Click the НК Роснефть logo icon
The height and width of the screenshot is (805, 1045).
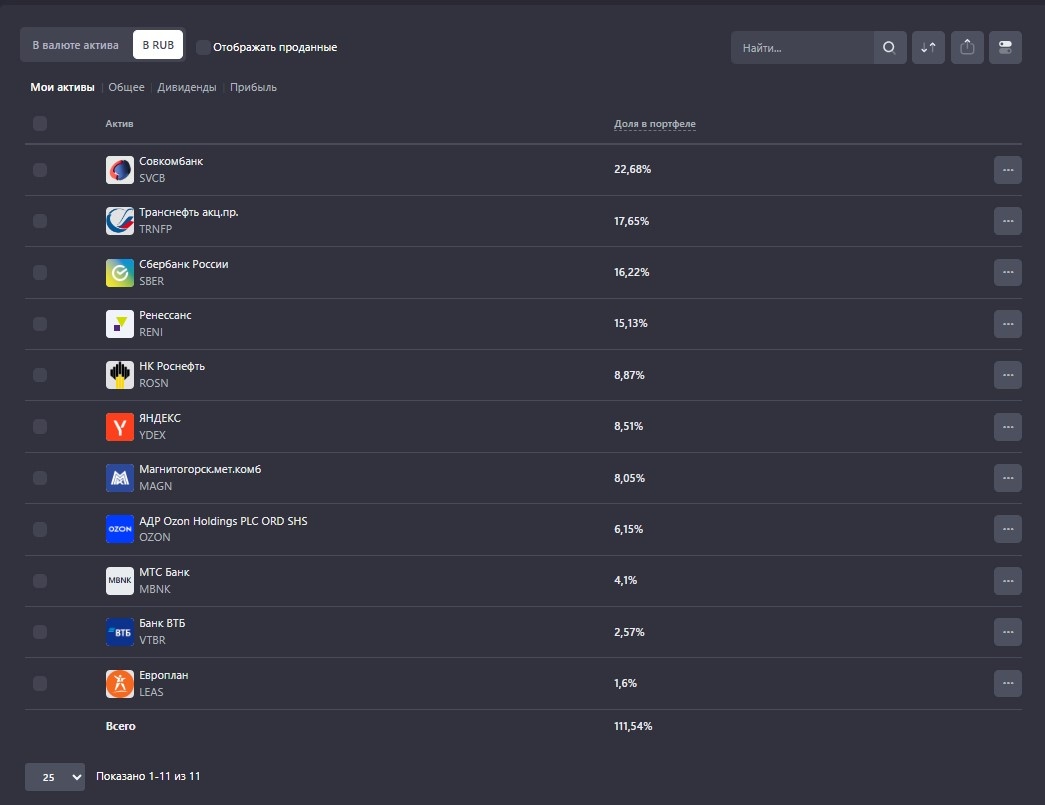pyautogui.click(x=120, y=375)
